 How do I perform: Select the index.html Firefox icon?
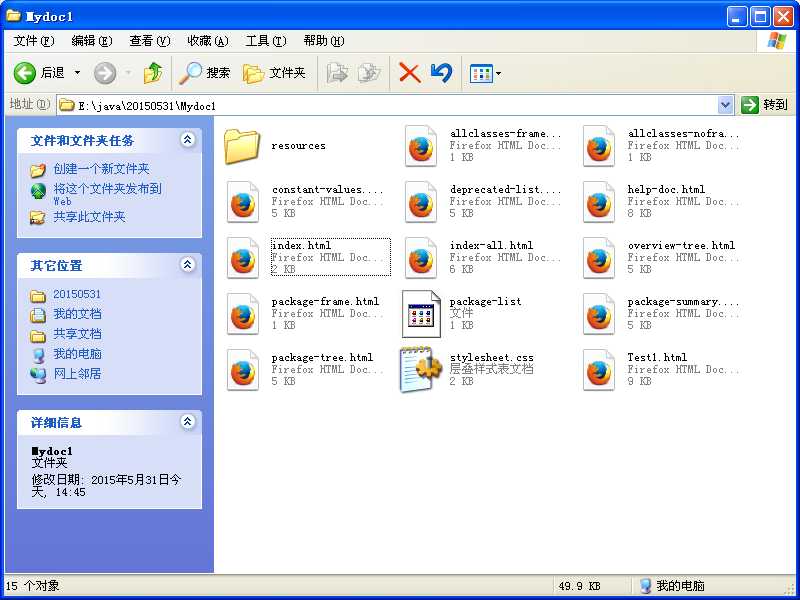click(242, 258)
